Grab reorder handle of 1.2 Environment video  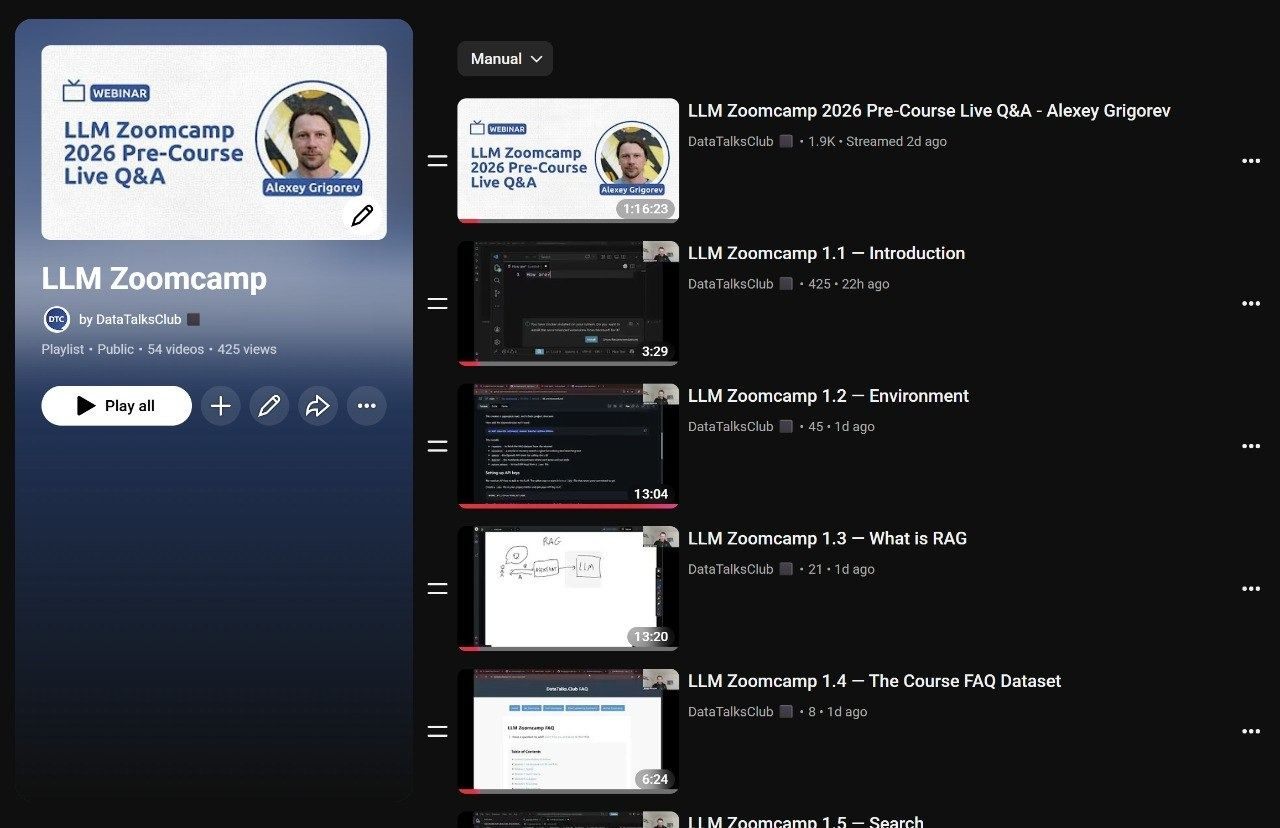coord(437,446)
